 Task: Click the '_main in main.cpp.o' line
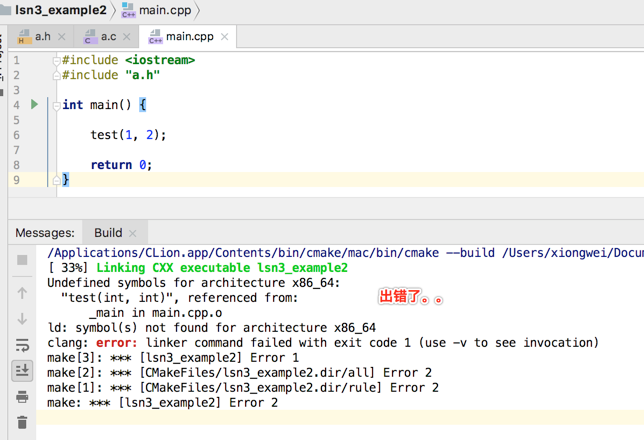[x=155, y=313]
